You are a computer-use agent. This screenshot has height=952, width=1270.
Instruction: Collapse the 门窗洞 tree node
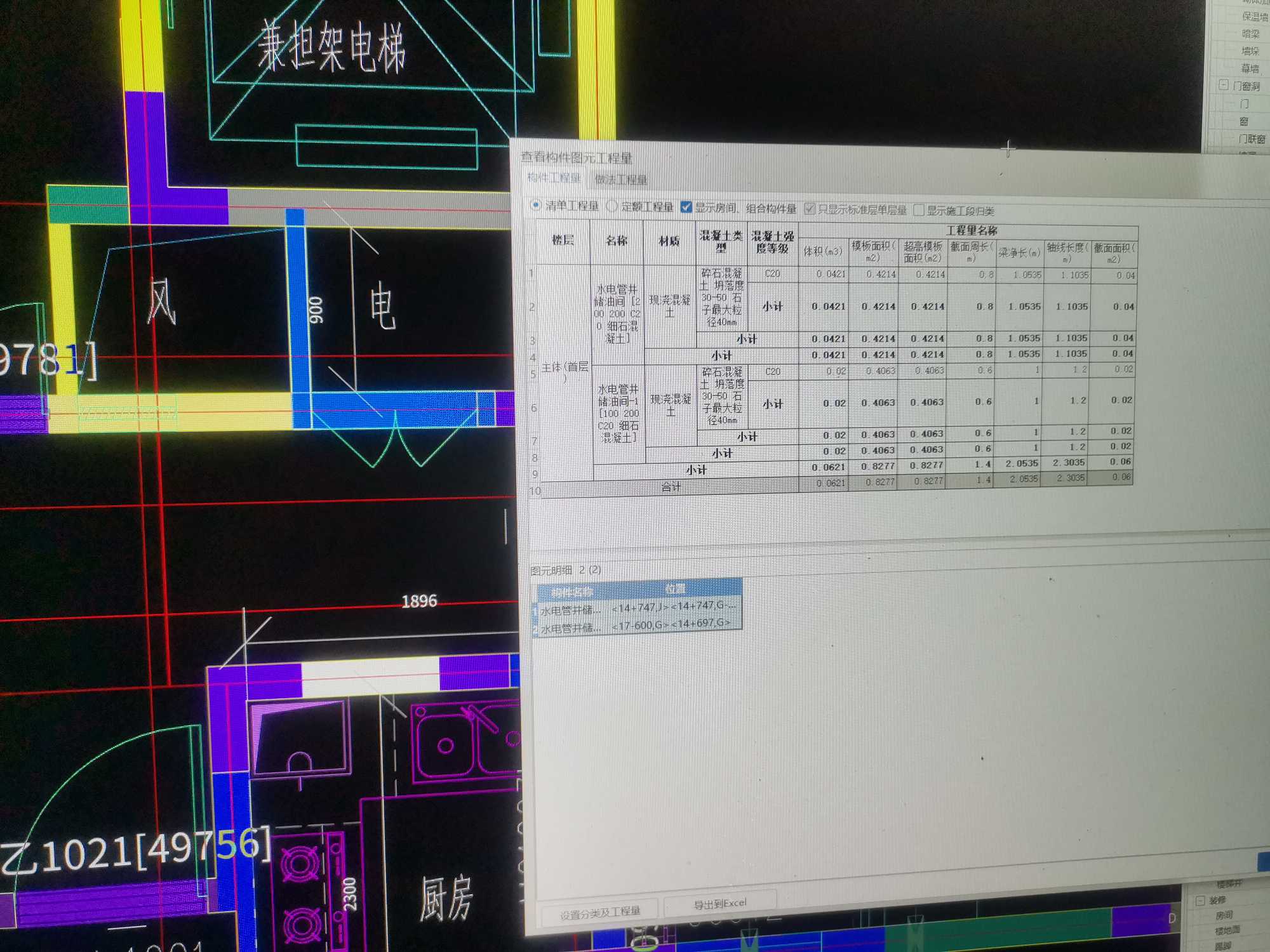pos(1224,84)
